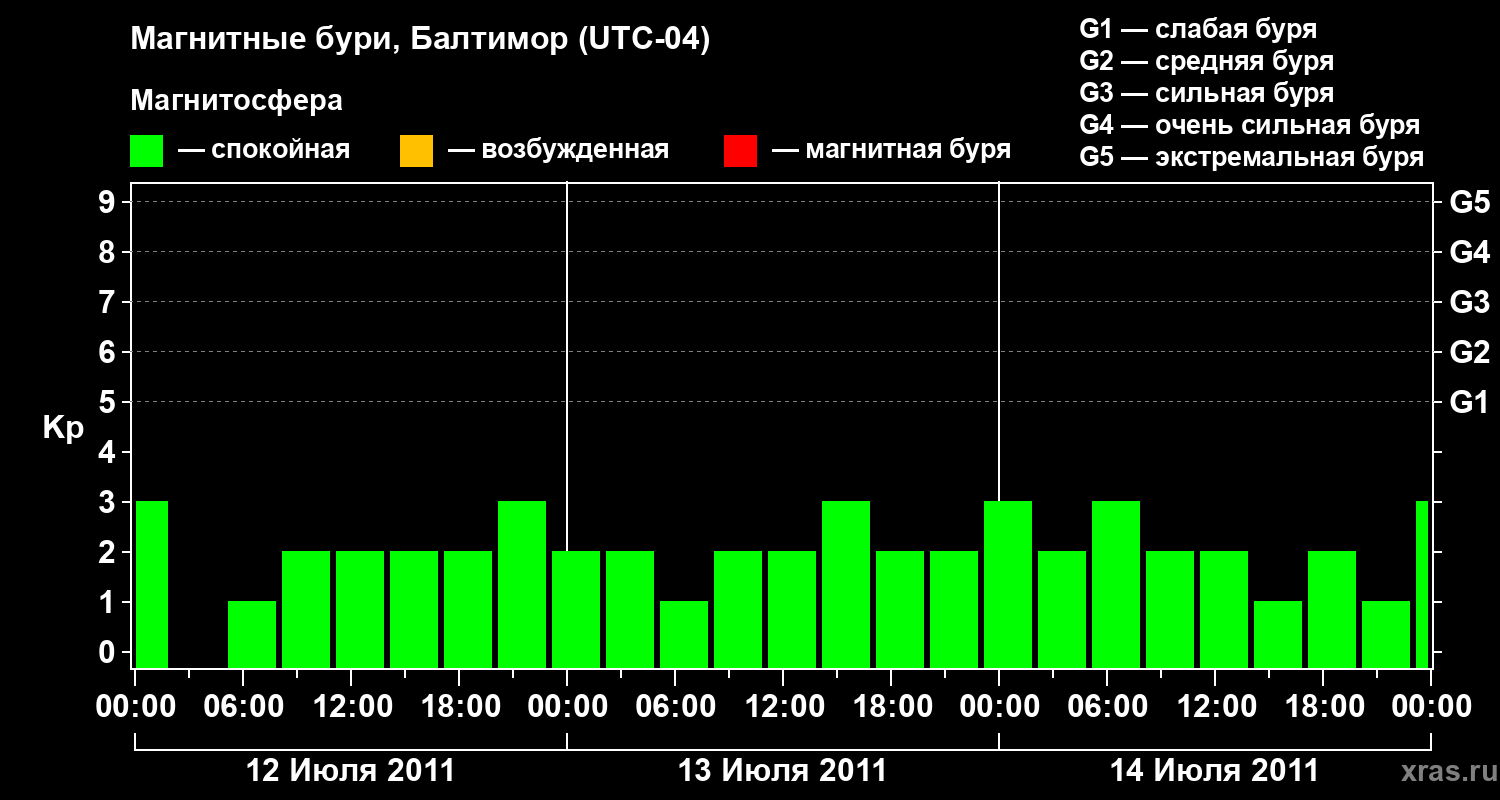Screen dimensions: 1500x800
Task: Click the title 'Магнитные бури, Балтимор (UTC-04)'
Action: pos(420,41)
